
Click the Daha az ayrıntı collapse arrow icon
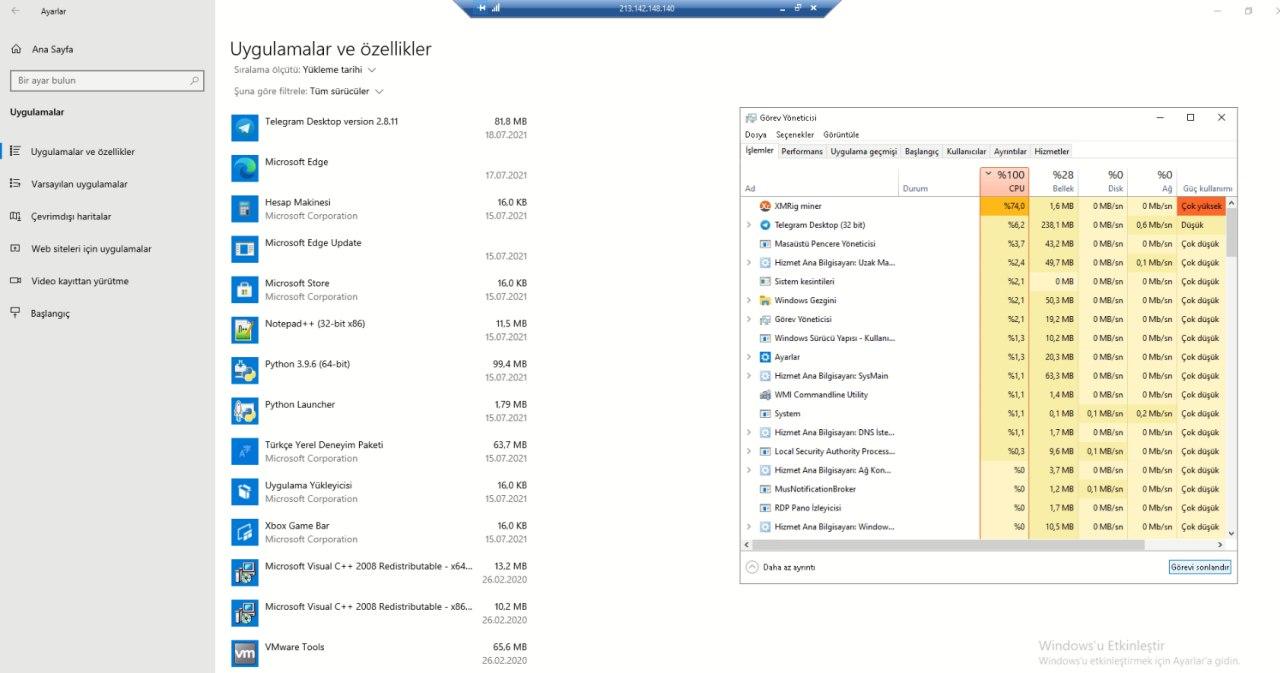(752, 567)
